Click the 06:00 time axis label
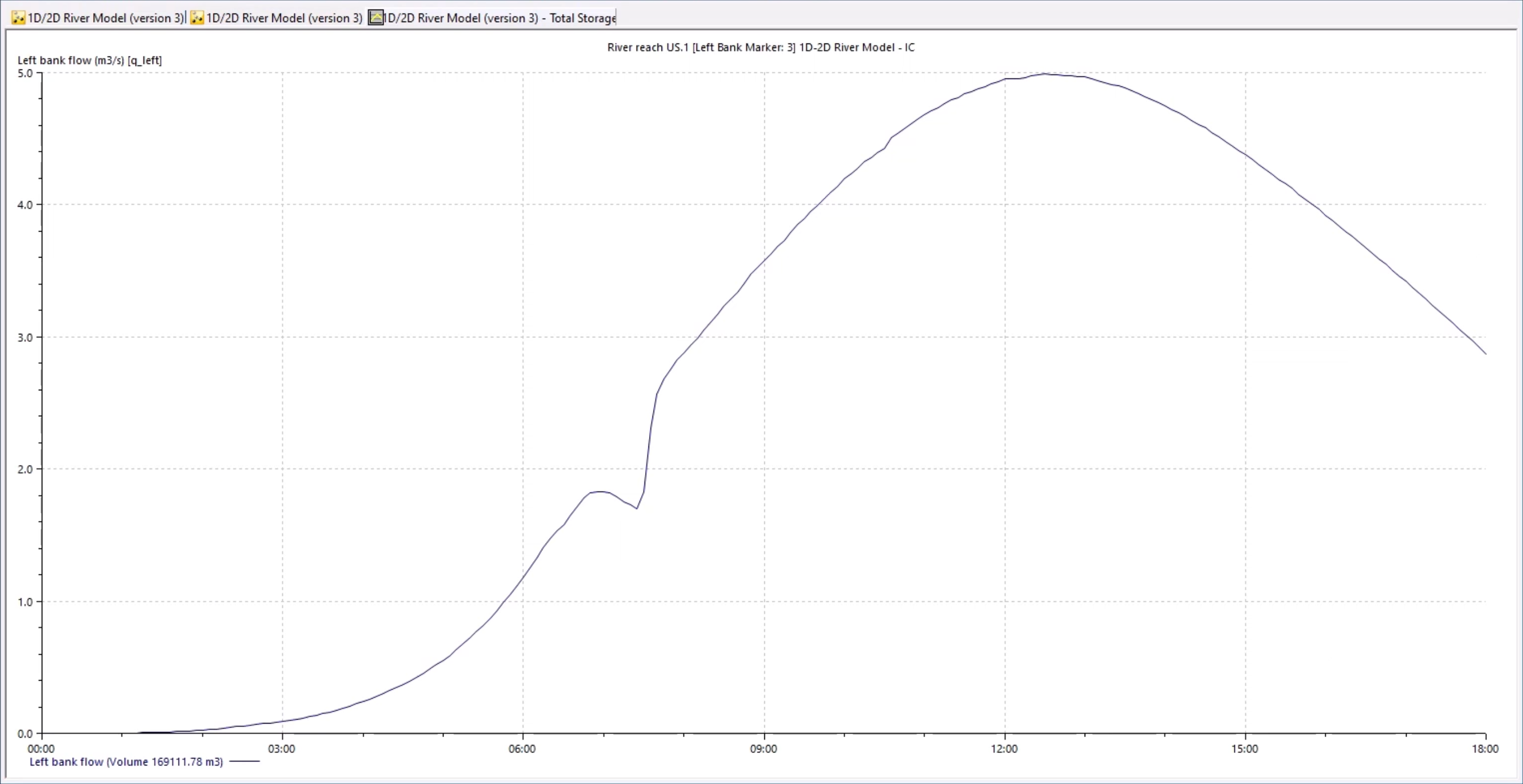The height and width of the screenshot is (784, 1523). [x=522, y=748]
